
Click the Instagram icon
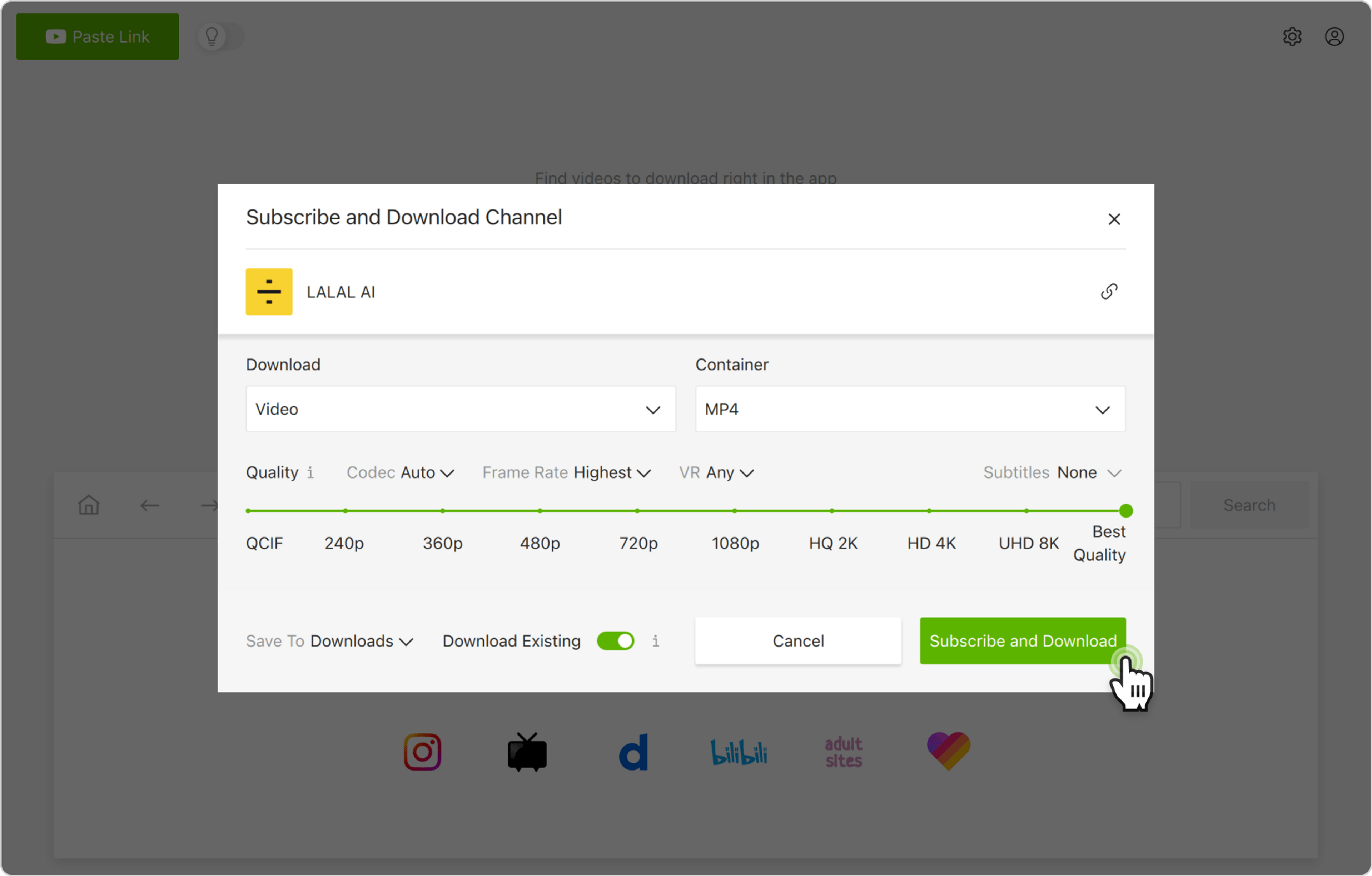tap(422, 752)
